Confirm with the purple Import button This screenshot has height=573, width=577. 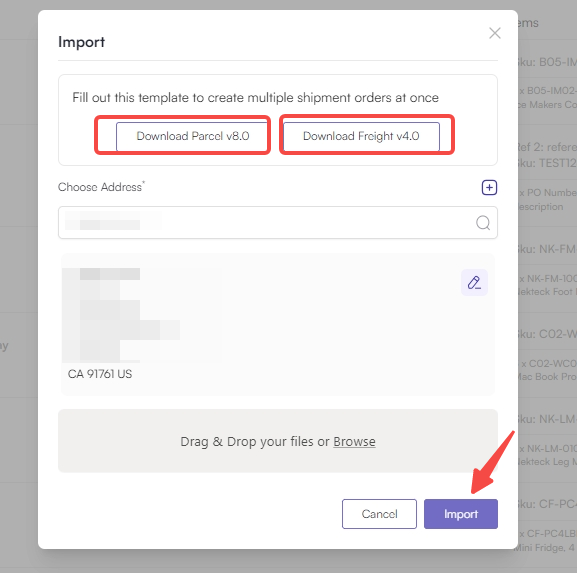pyautogui.click(x=461, y=514)
